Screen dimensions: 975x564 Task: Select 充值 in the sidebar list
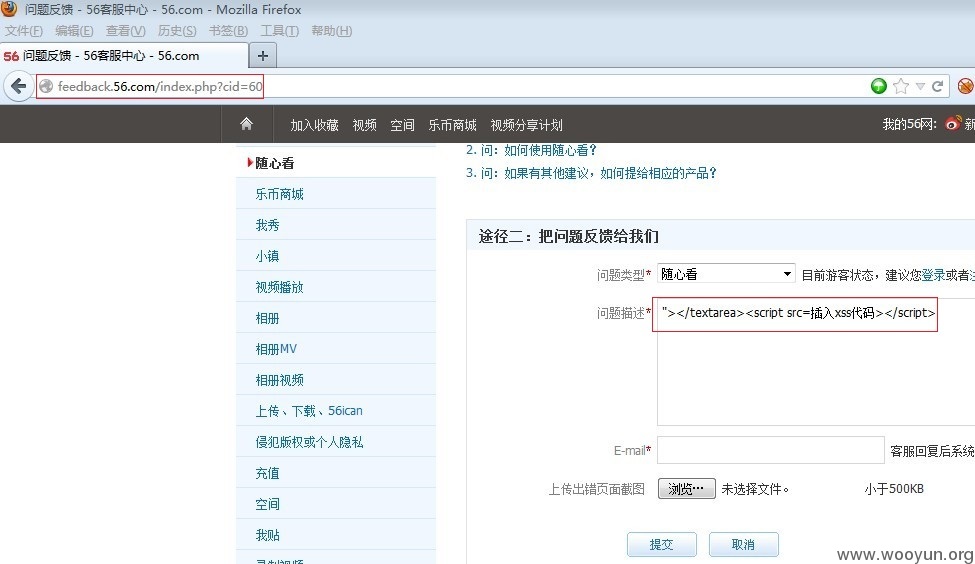point(336,473)
